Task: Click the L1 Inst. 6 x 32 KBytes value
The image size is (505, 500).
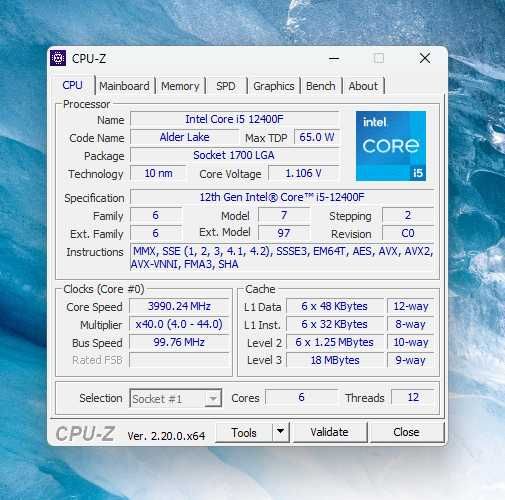Action: click(335, 324)
